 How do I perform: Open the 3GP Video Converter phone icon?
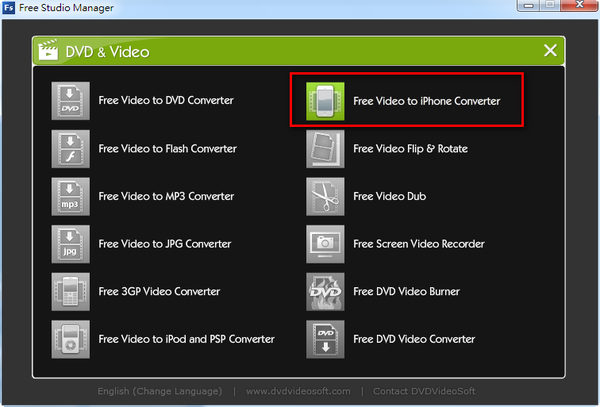click(71, 291)
